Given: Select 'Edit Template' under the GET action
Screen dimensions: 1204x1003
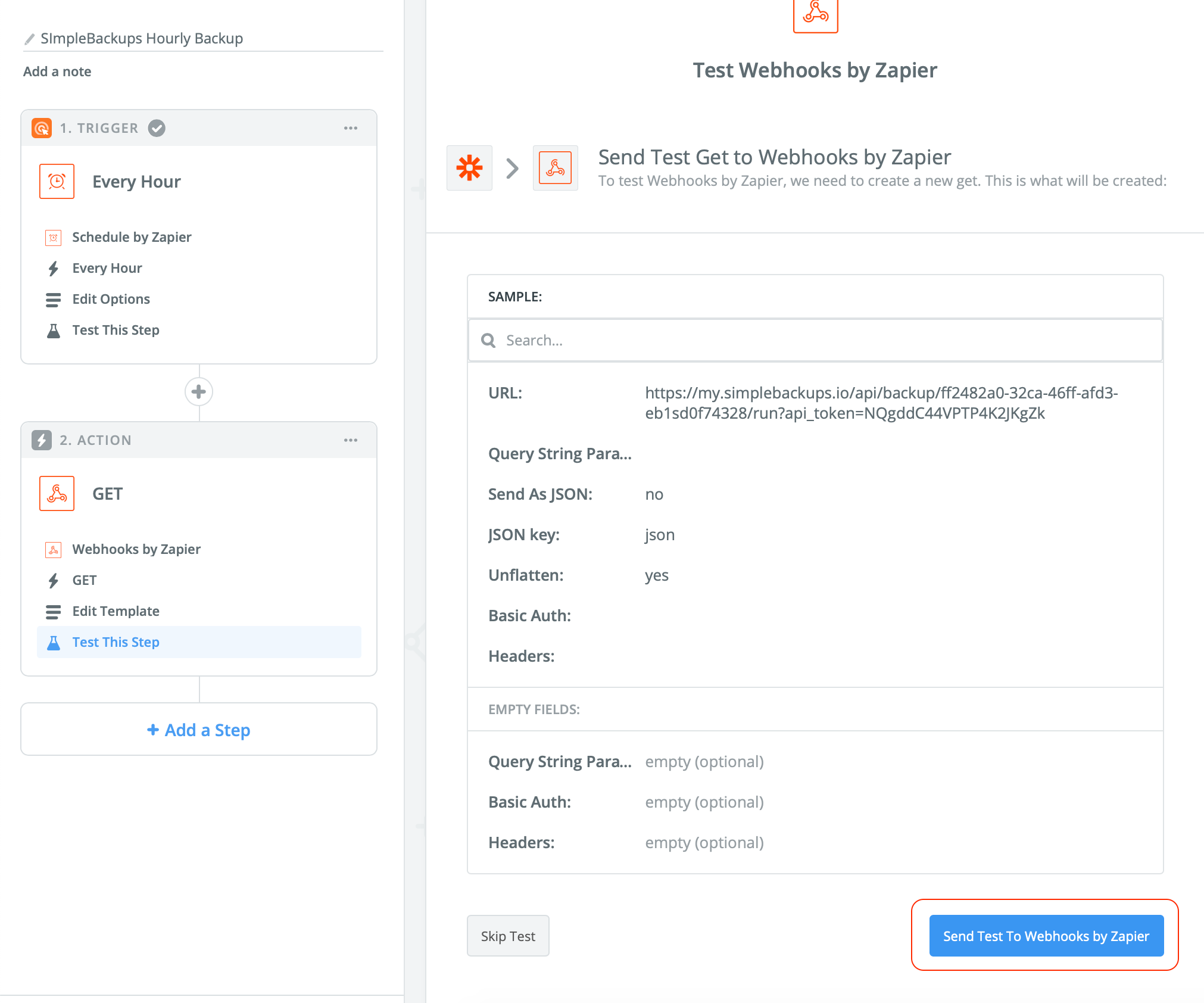Looking at the screenshot, I should [x=116, y=611].
